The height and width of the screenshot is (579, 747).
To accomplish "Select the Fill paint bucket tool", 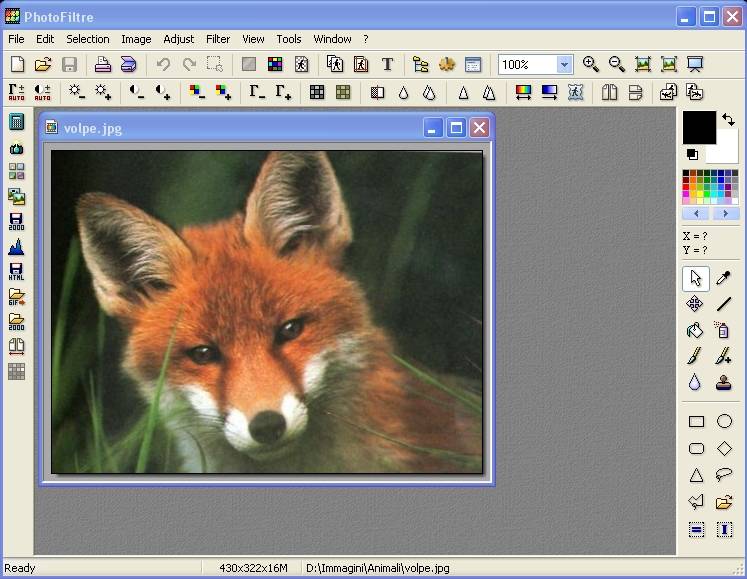I will coord(695,330).
